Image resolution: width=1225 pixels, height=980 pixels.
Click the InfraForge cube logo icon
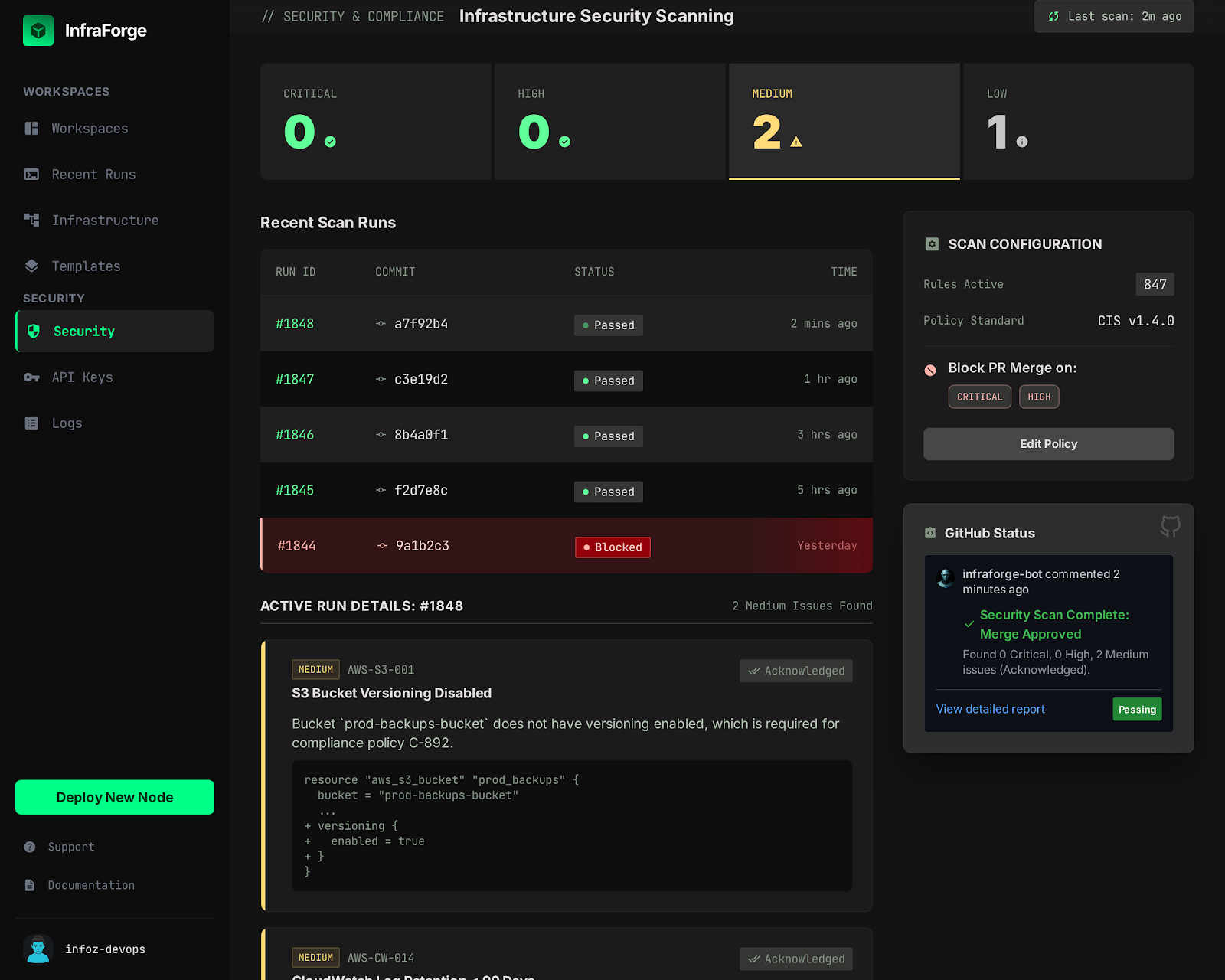click(x=38, y=31)
